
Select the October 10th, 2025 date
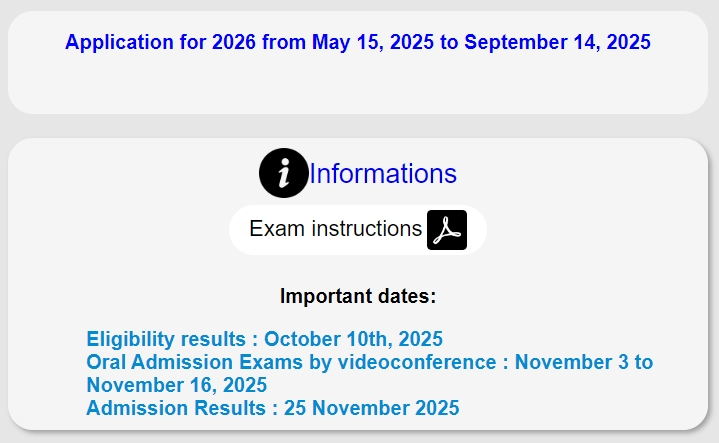coord(354,339)
